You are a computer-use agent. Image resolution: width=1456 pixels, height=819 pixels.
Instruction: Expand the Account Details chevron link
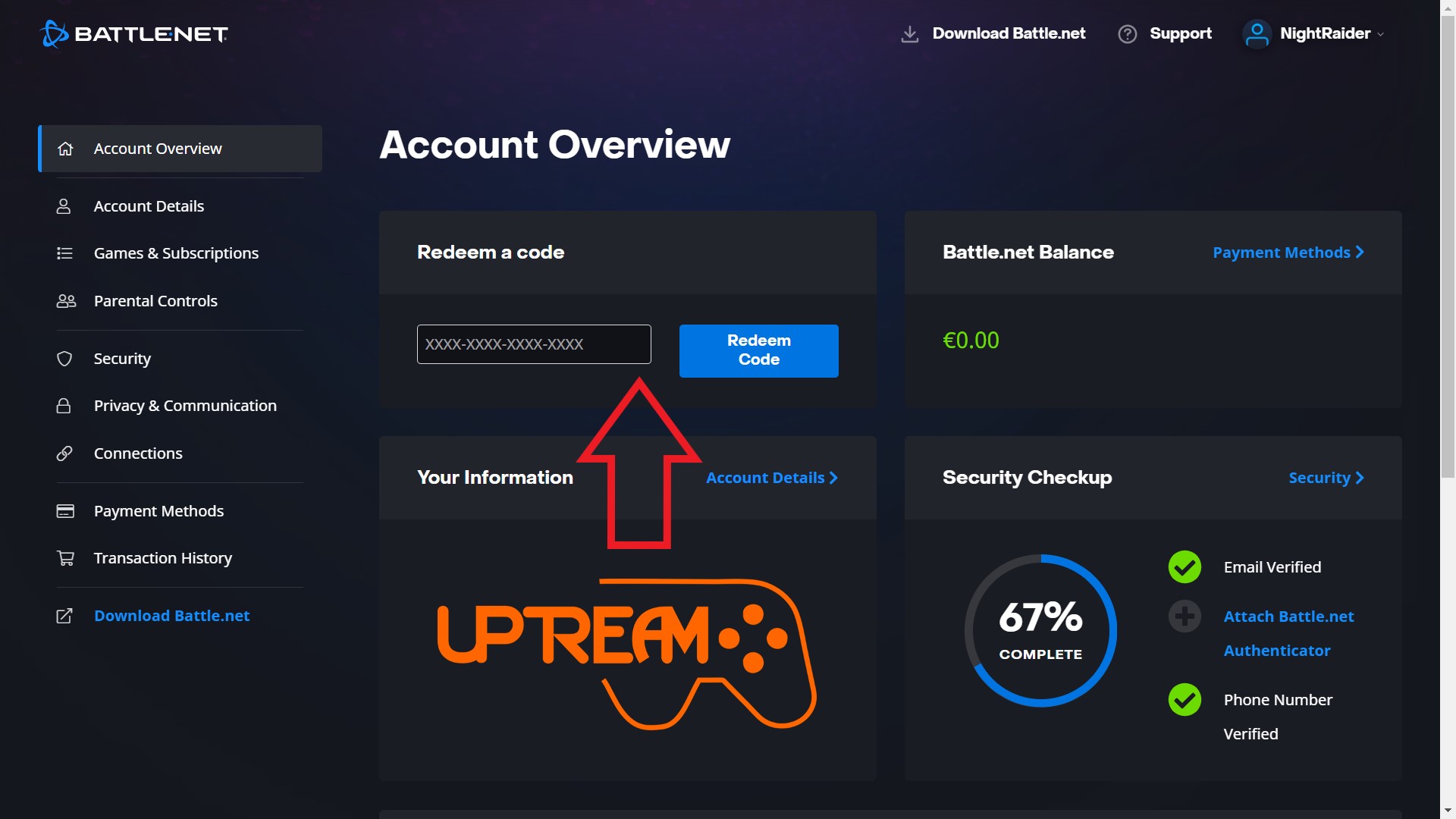[773, 477]
